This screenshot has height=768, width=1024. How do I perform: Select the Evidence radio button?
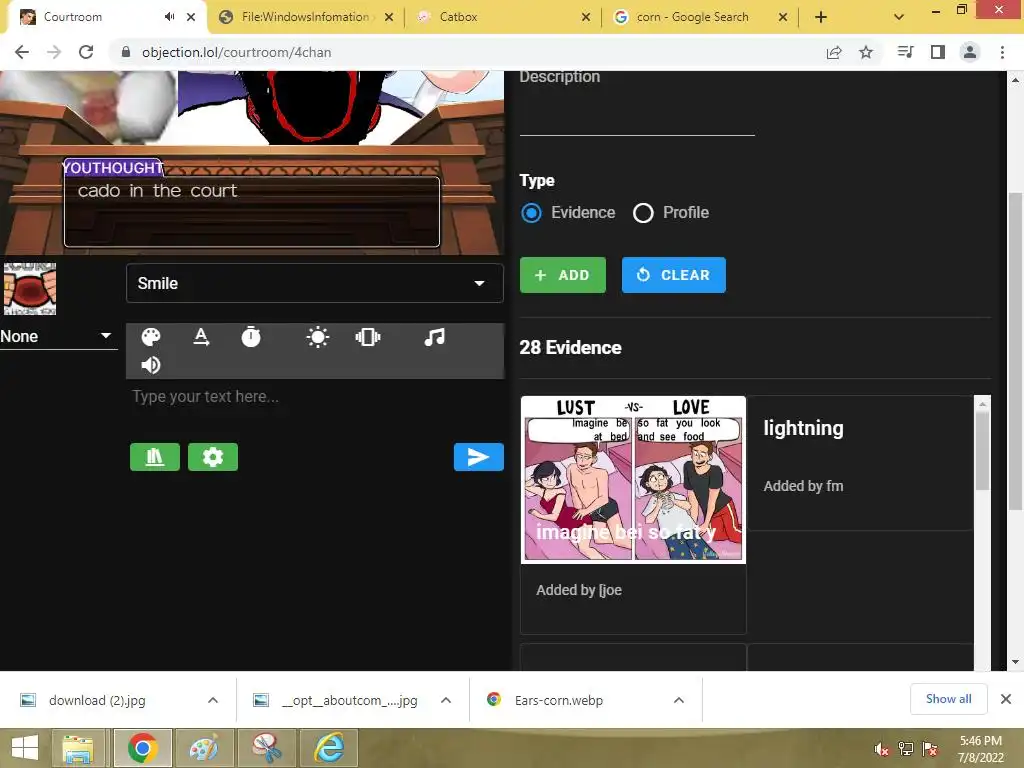tap(531, 213)
